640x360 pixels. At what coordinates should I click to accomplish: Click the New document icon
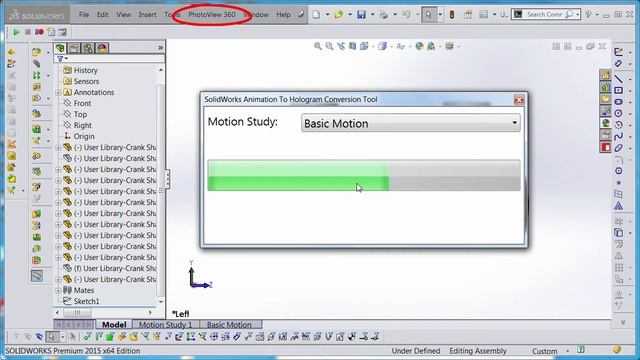317,15
